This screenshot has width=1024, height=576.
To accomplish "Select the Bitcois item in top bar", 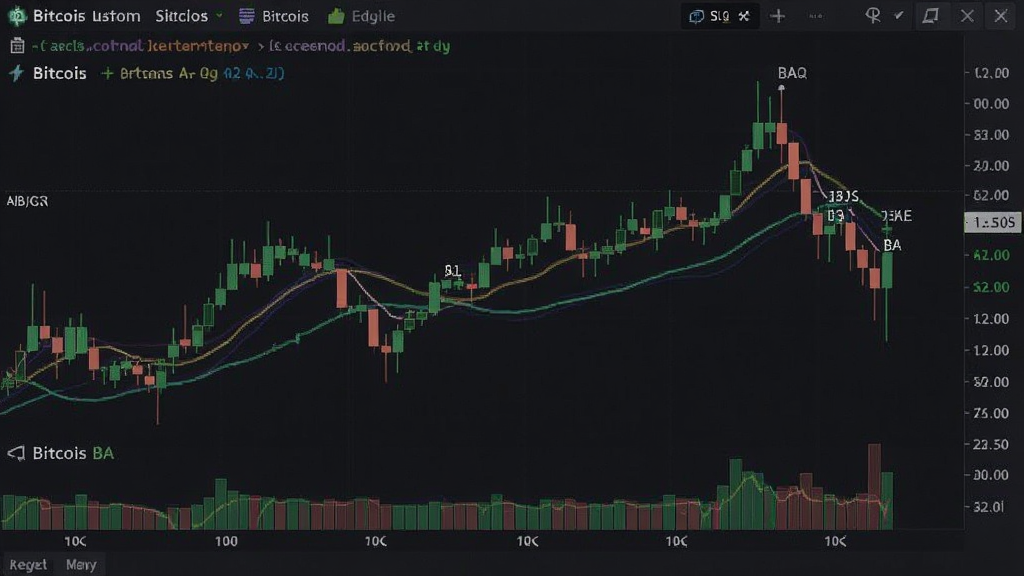I will (285, 16).
